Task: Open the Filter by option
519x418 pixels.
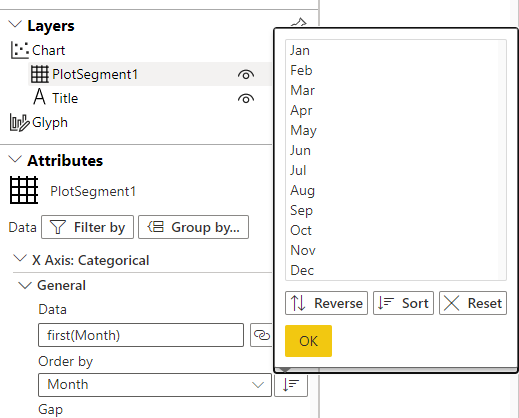Action: click(87, 227)
